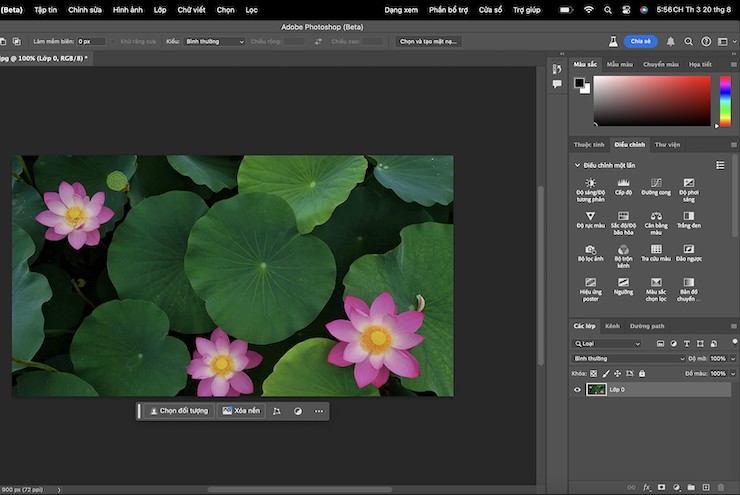
Task: Switch to the Kênh channels tab
Action: (x=611, y=326)
